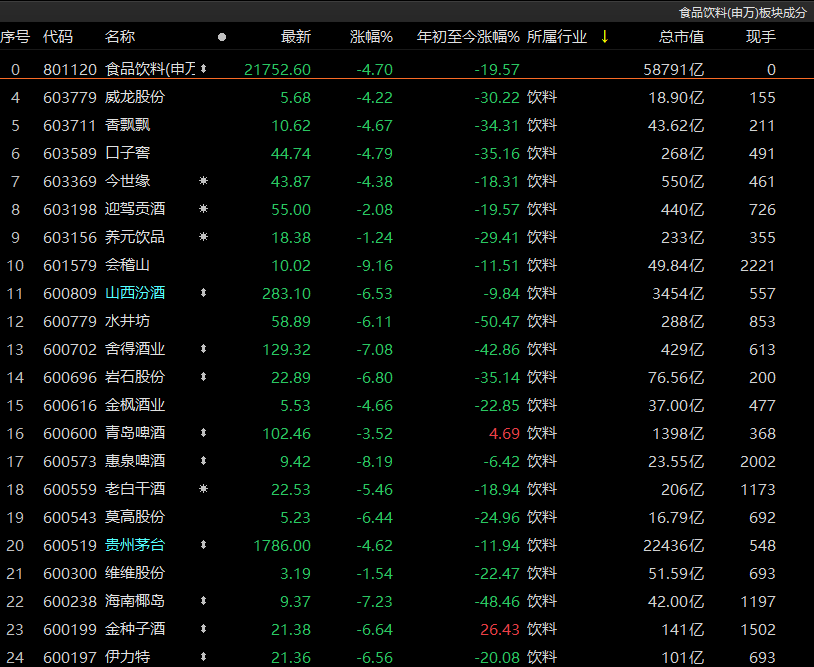Image resolution: width=814 pixels, height=667 pixels.
Task: Sort by the 名称 column header
Action: click(x=120, y=37)
